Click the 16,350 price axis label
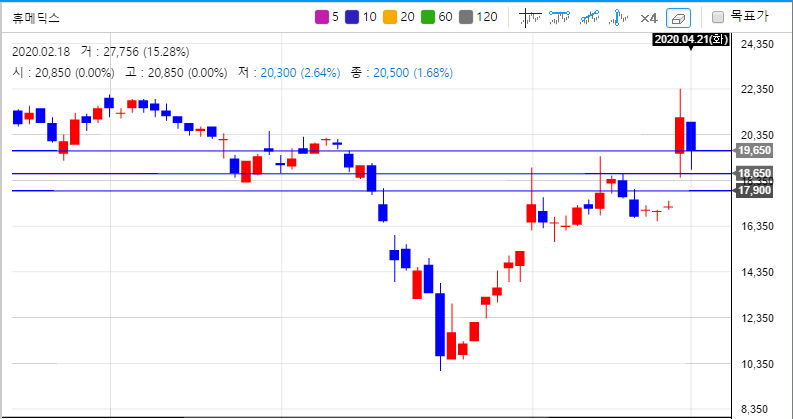The height and width of the screenshot is (419, 793). coord(757,226)
